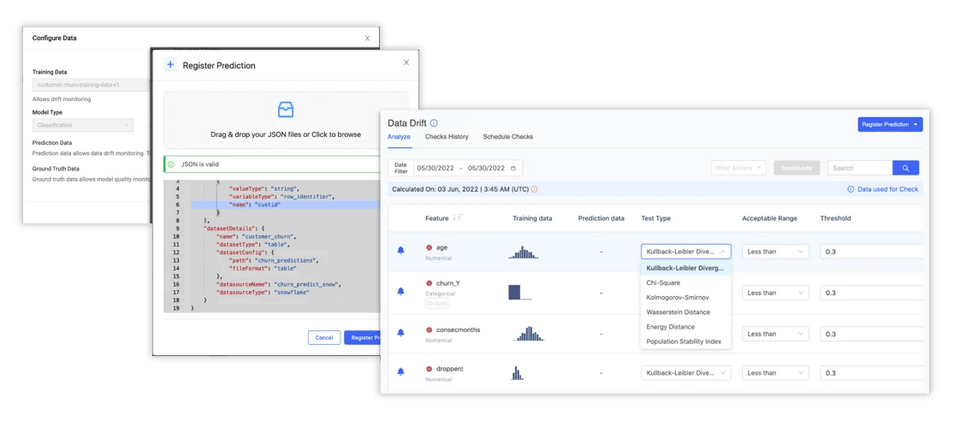Open the consecmonths training data histogram
The width and height of the screenshot is (960, 428).
coord(528,333)
